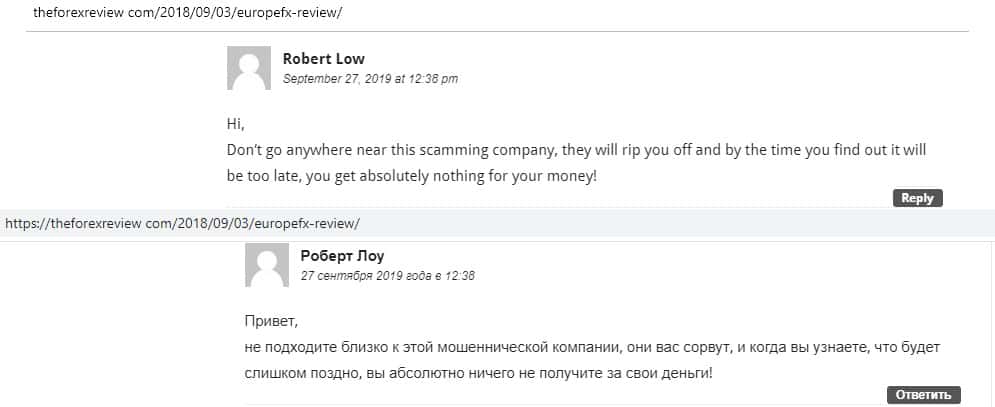
Task: Click the September 27, 2019 timestamp
Action: tap(370, 78)
